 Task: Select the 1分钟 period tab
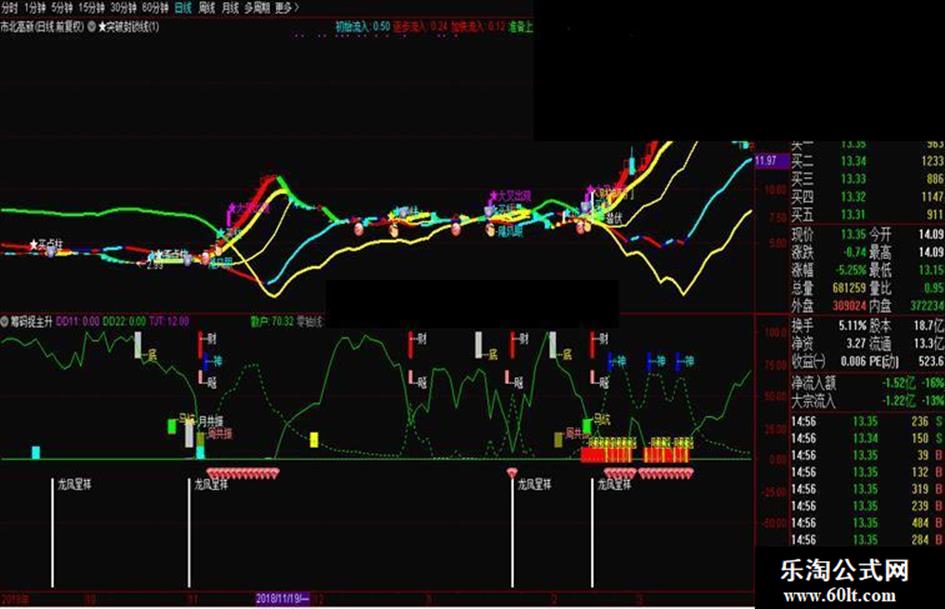pyautogui.click(x=35, y=8)
